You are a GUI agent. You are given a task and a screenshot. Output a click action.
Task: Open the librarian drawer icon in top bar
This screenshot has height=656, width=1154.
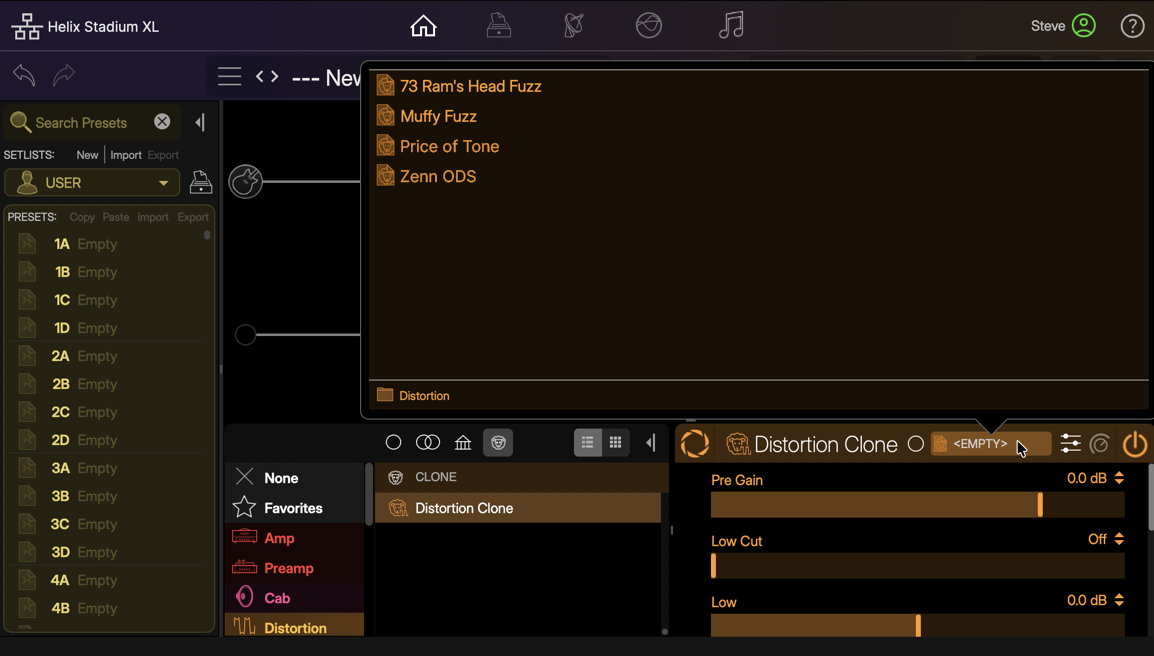click(x=498, y=26)
